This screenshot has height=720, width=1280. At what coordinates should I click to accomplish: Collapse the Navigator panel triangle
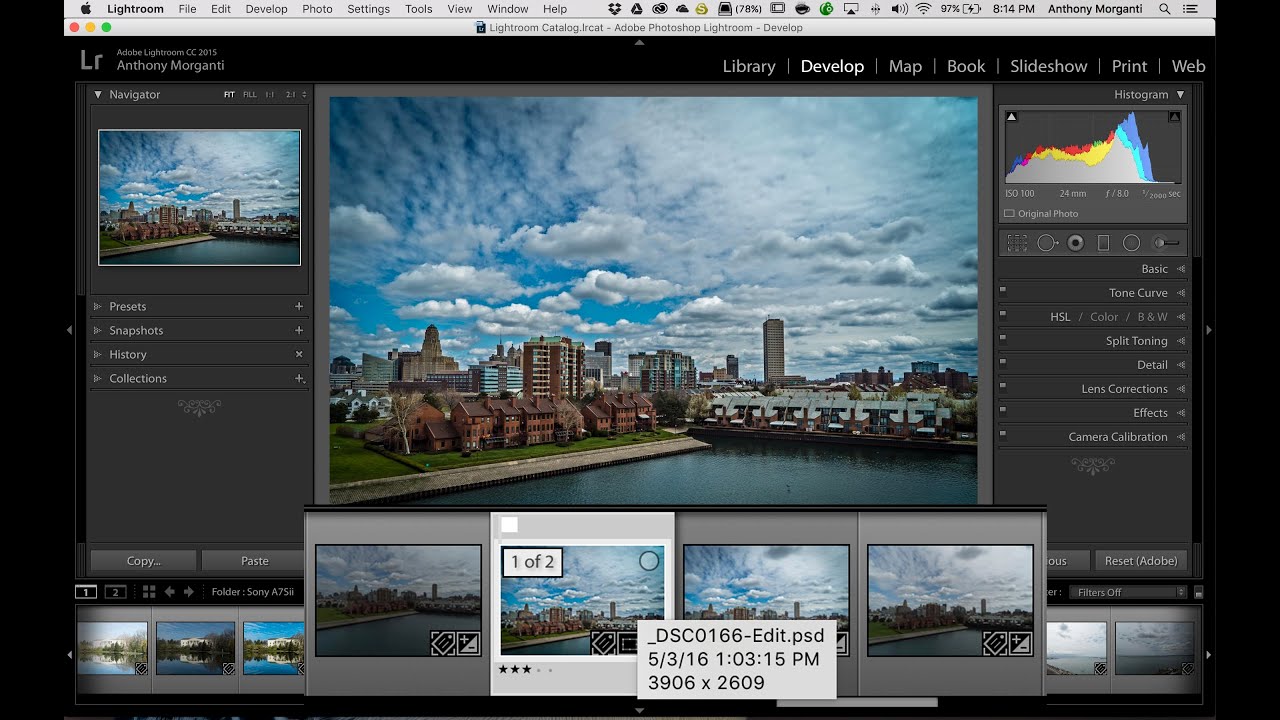pos(98,94)
